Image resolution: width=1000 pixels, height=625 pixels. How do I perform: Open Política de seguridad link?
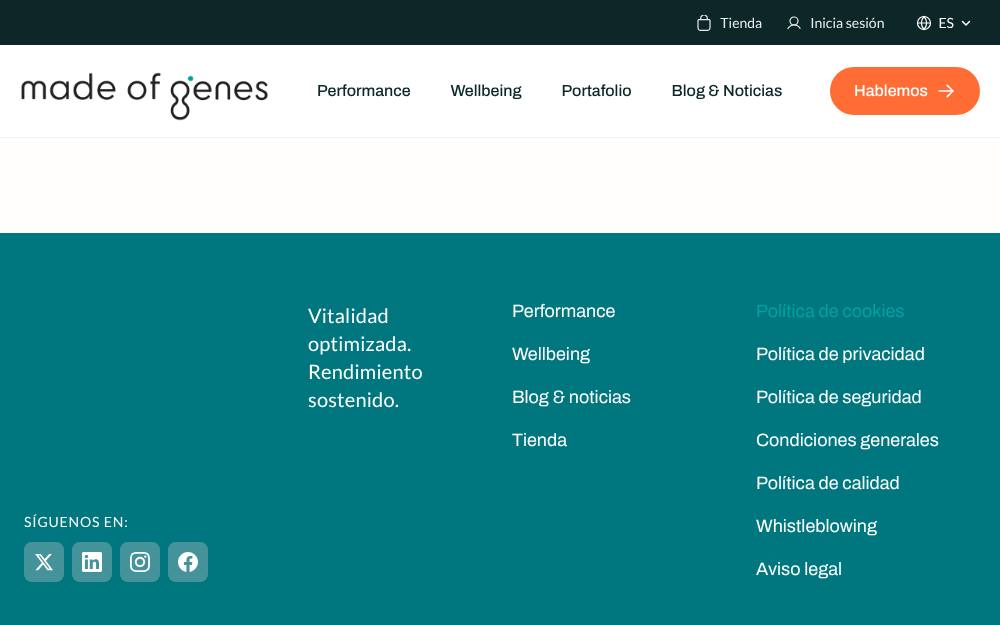839,397
